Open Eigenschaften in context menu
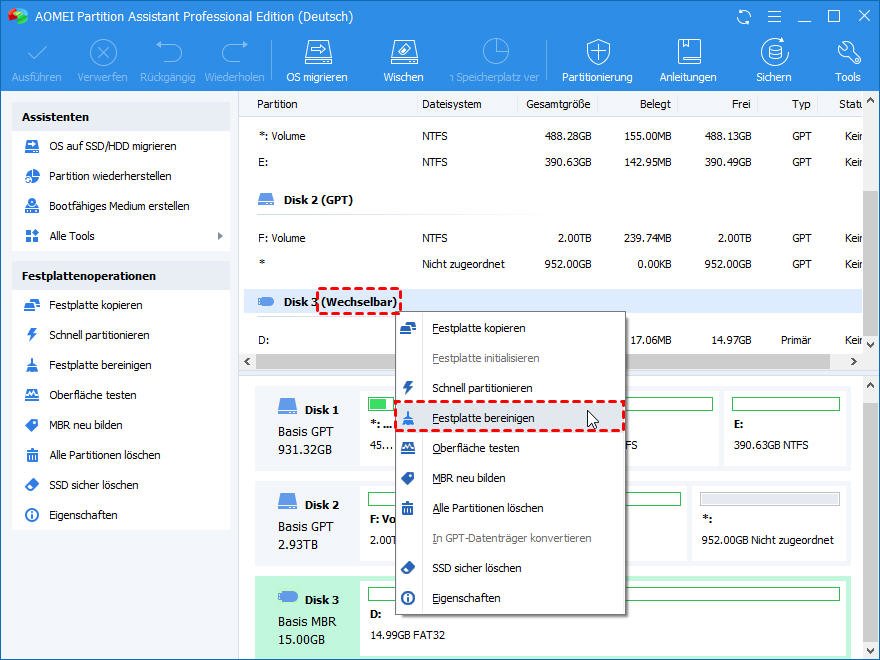 tap(510, 598)
